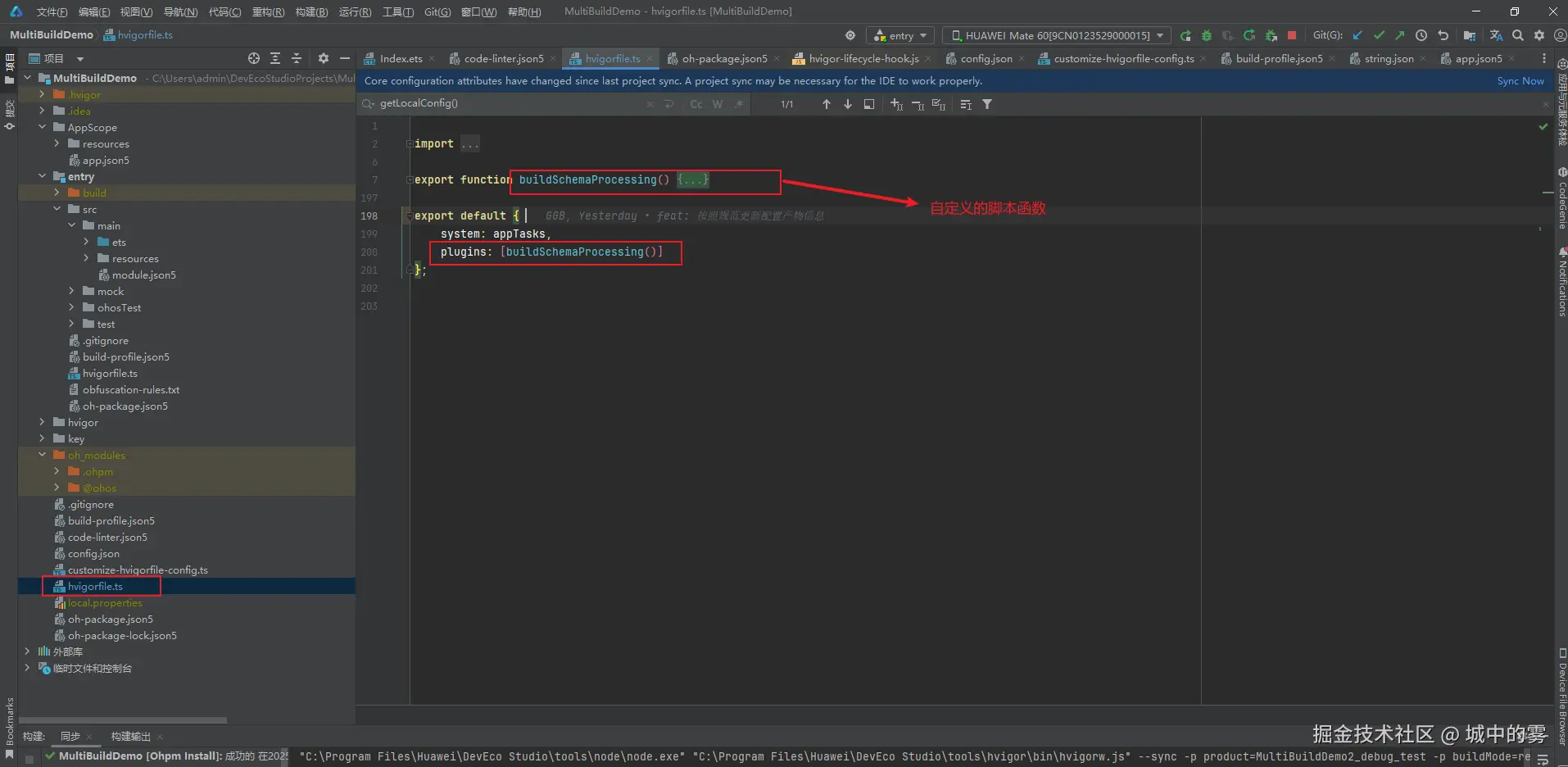Close the 同步 build tab
The width and height of the screenshot is (1568, 767).
click(x=89, y=737)
